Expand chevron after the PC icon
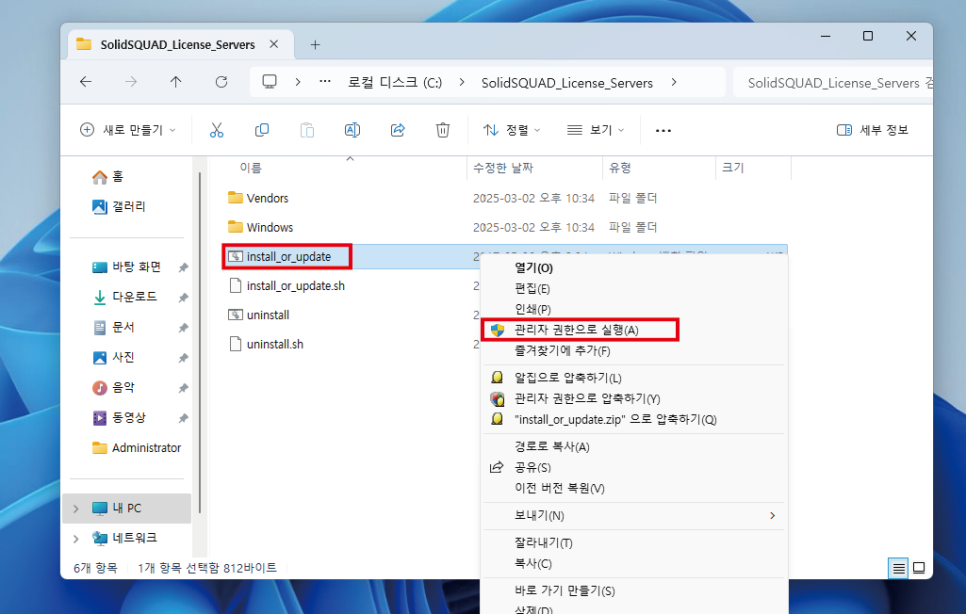The image size is (966, 614). tap(298, 82)
